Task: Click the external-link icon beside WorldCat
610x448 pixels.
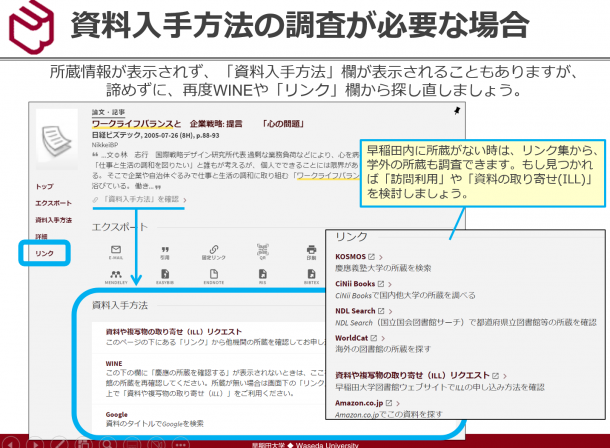Action: [x=373, y=338]
